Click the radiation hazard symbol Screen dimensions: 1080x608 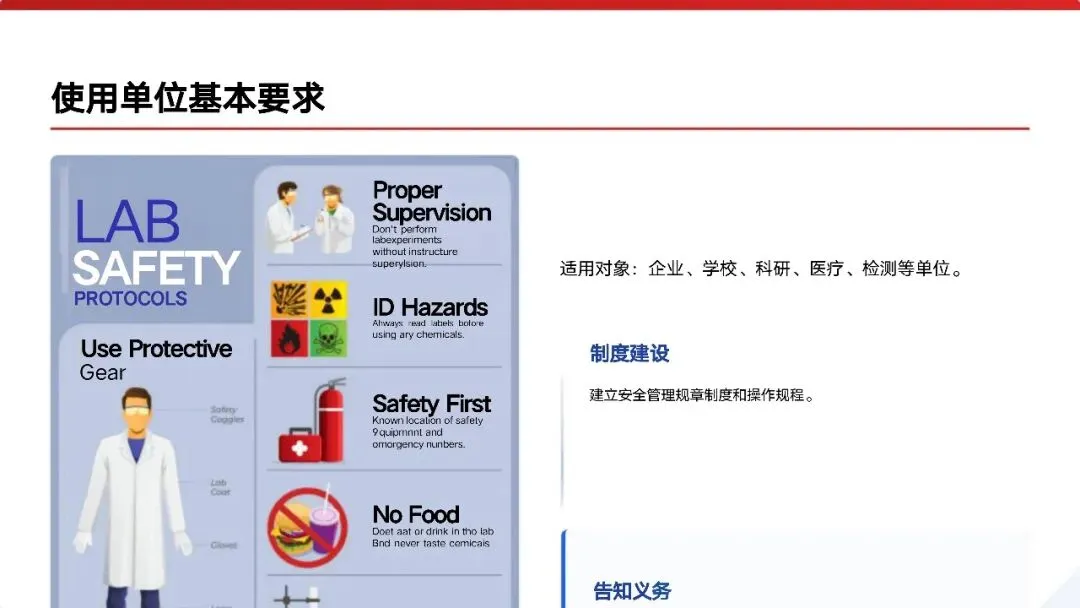(329, 300)
